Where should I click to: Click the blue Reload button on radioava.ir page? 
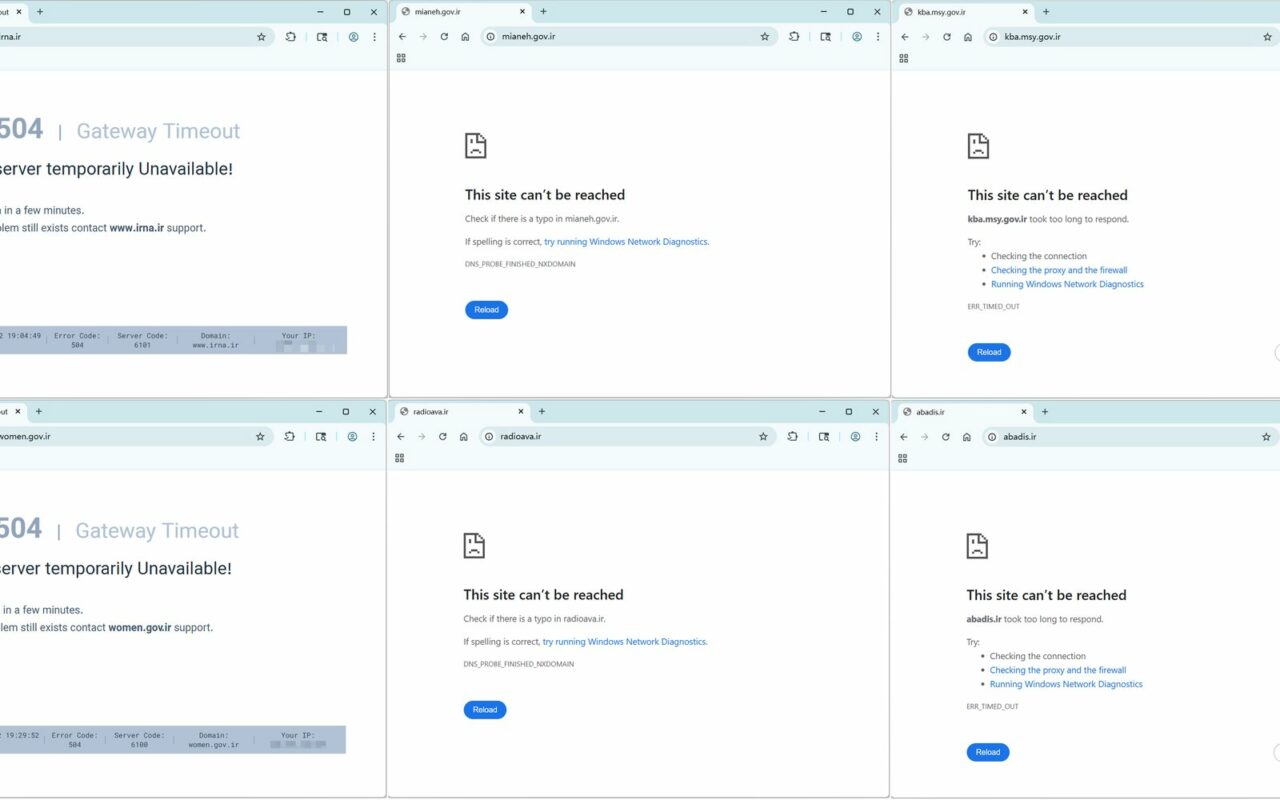[x=485, y=710]
